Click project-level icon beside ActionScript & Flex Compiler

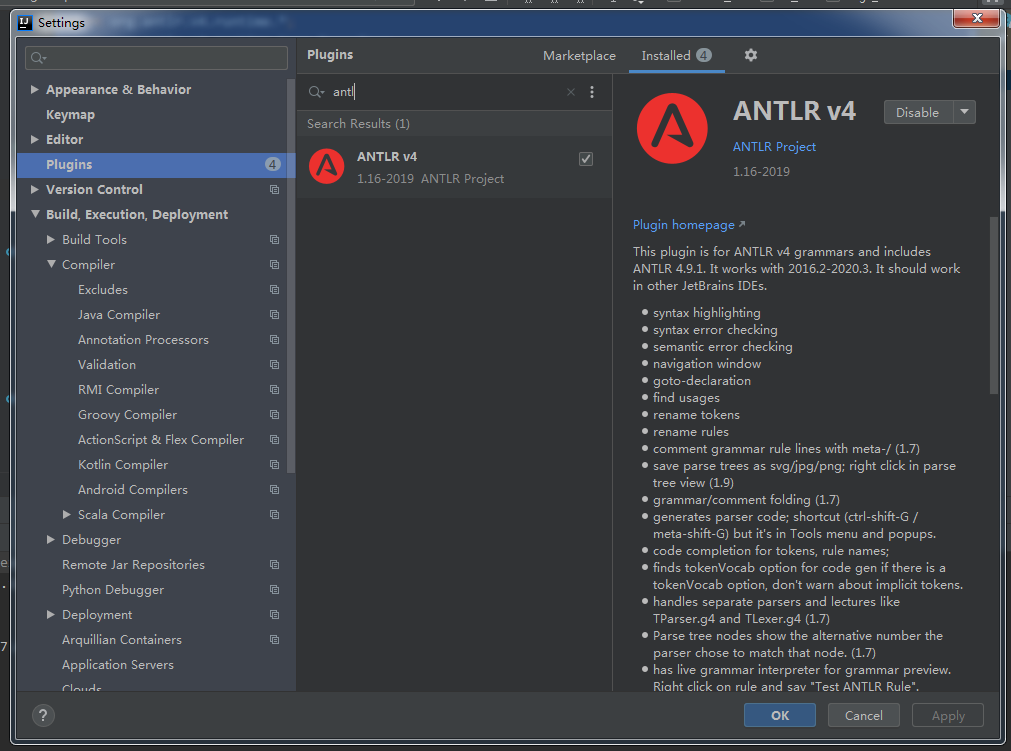pyautogui.click(x=274, y=440)
